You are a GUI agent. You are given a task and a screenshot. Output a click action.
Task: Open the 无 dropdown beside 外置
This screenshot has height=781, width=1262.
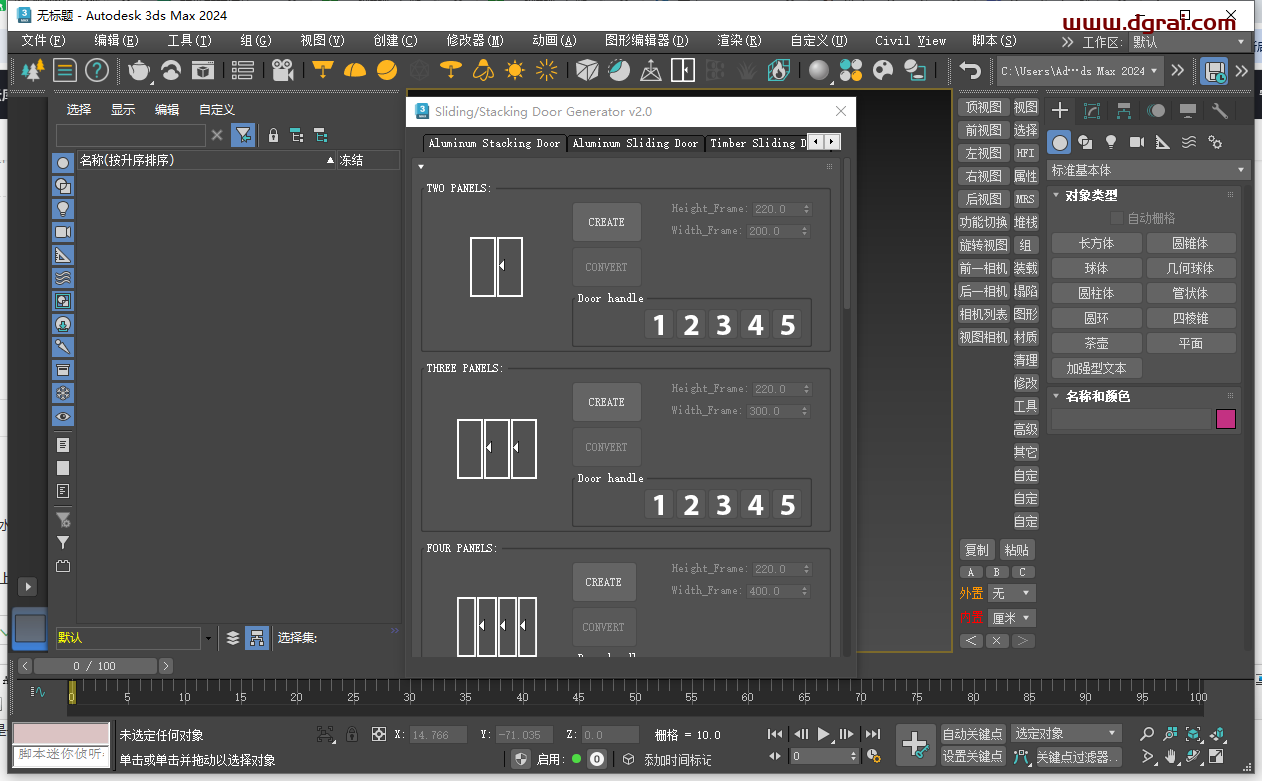[x=1011, y=594]
